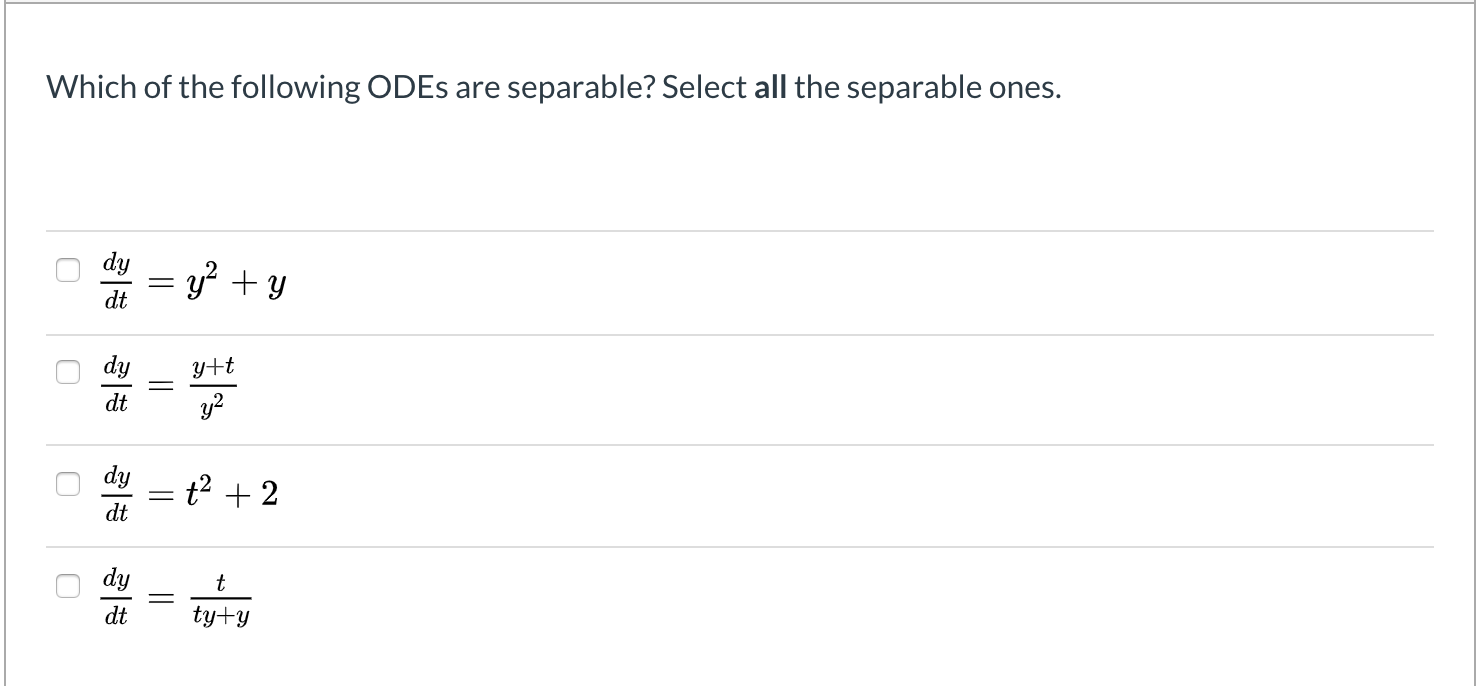Click the equation y² + y

(x=234, y=281)
